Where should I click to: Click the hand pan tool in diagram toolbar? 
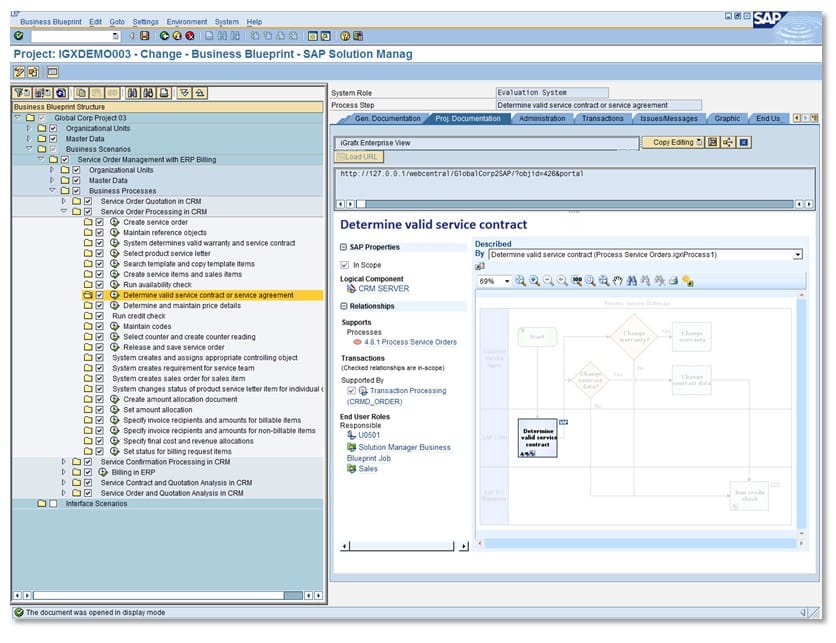[617, 280]
